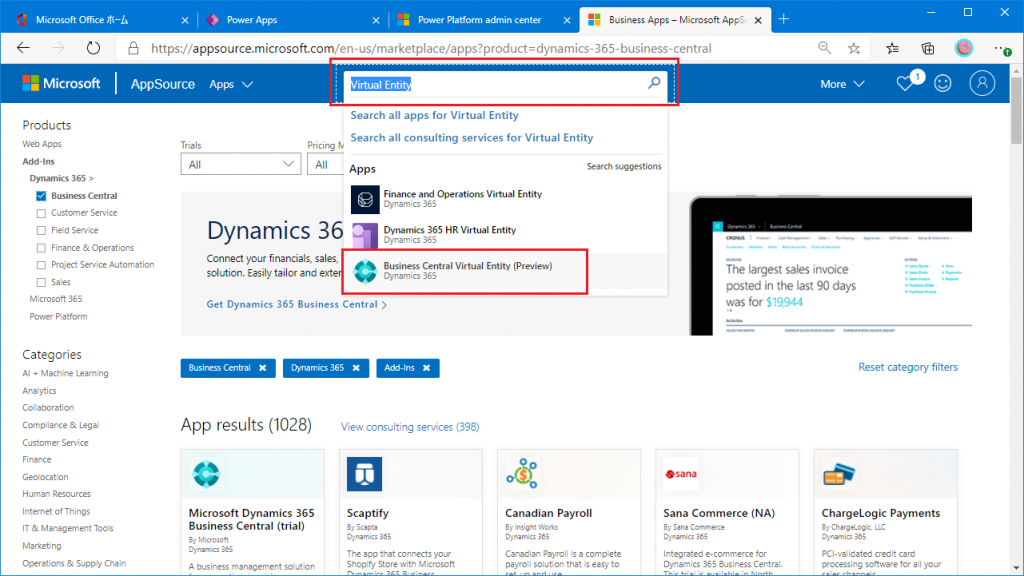The height and width of the screenshot is (576, 1024).
Task: Open the Pricing Model dropdown
Action: tap(325, 165)
